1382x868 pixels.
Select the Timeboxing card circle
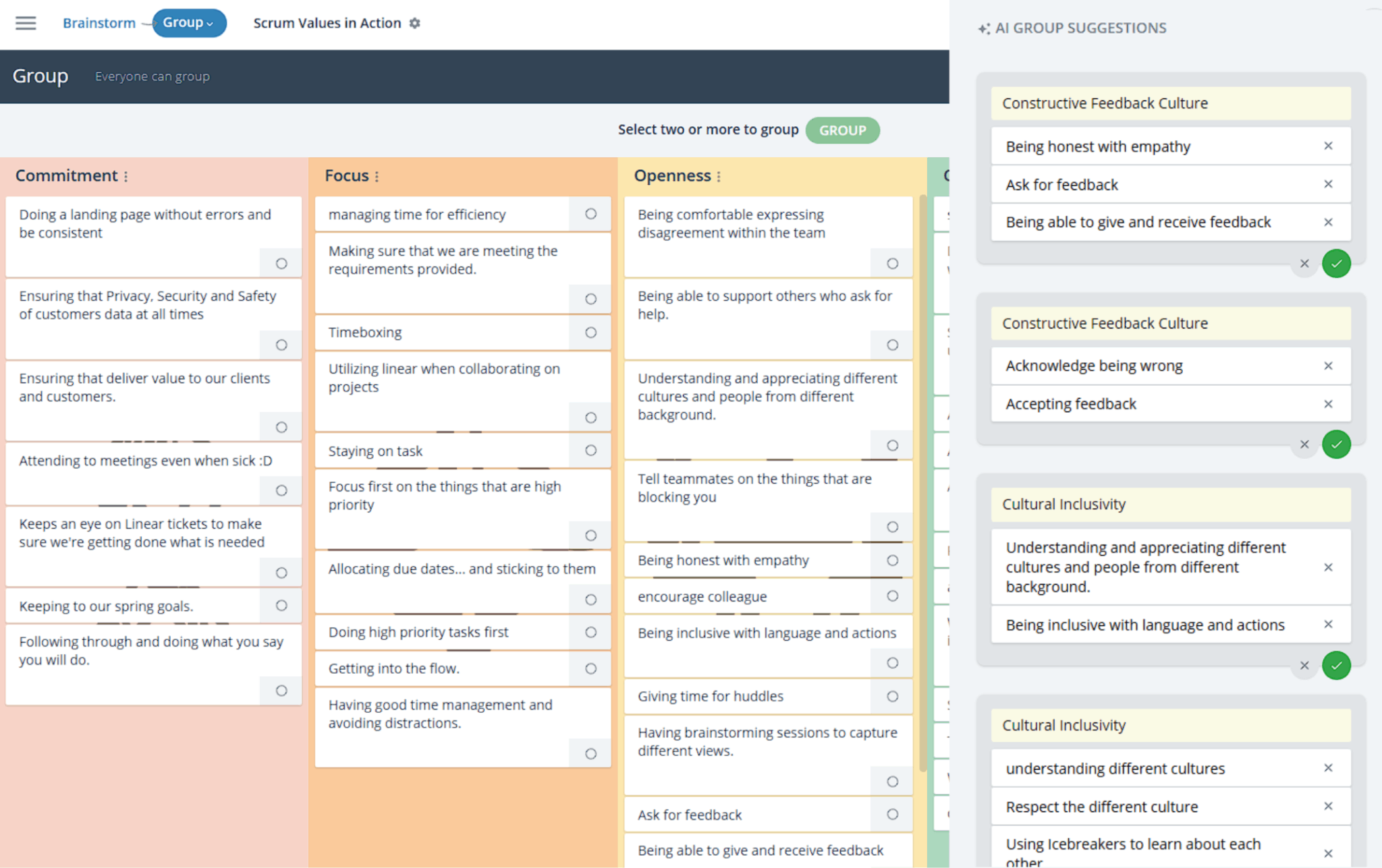(590, 332)
